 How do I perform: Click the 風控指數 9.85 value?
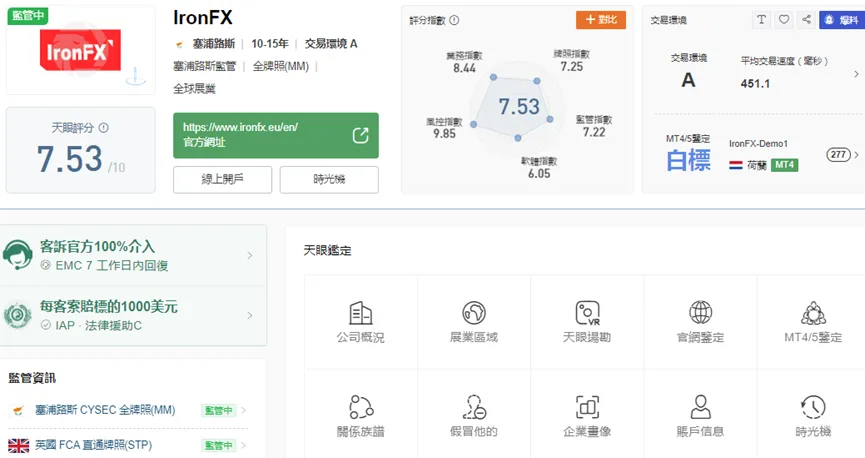click(x=444, y=134)
